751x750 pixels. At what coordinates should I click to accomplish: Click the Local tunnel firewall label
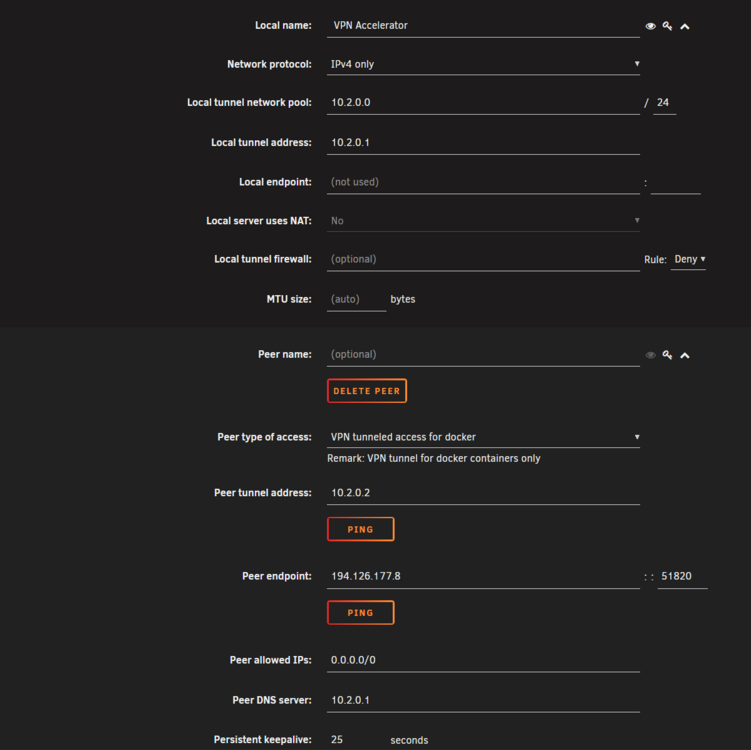(263, 260)
